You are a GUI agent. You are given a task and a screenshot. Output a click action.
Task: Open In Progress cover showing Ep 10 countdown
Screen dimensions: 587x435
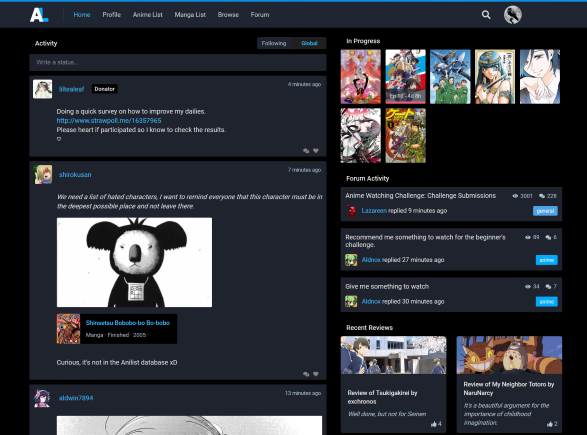(x=405, y=77)
